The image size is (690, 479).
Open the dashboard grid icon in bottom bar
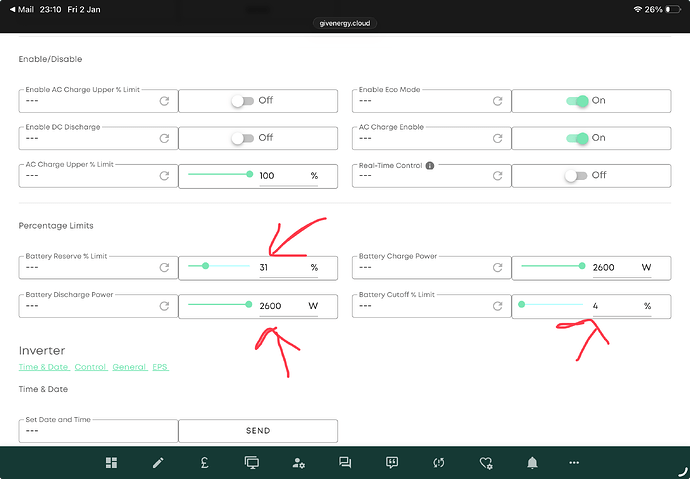tap(112, 463)
